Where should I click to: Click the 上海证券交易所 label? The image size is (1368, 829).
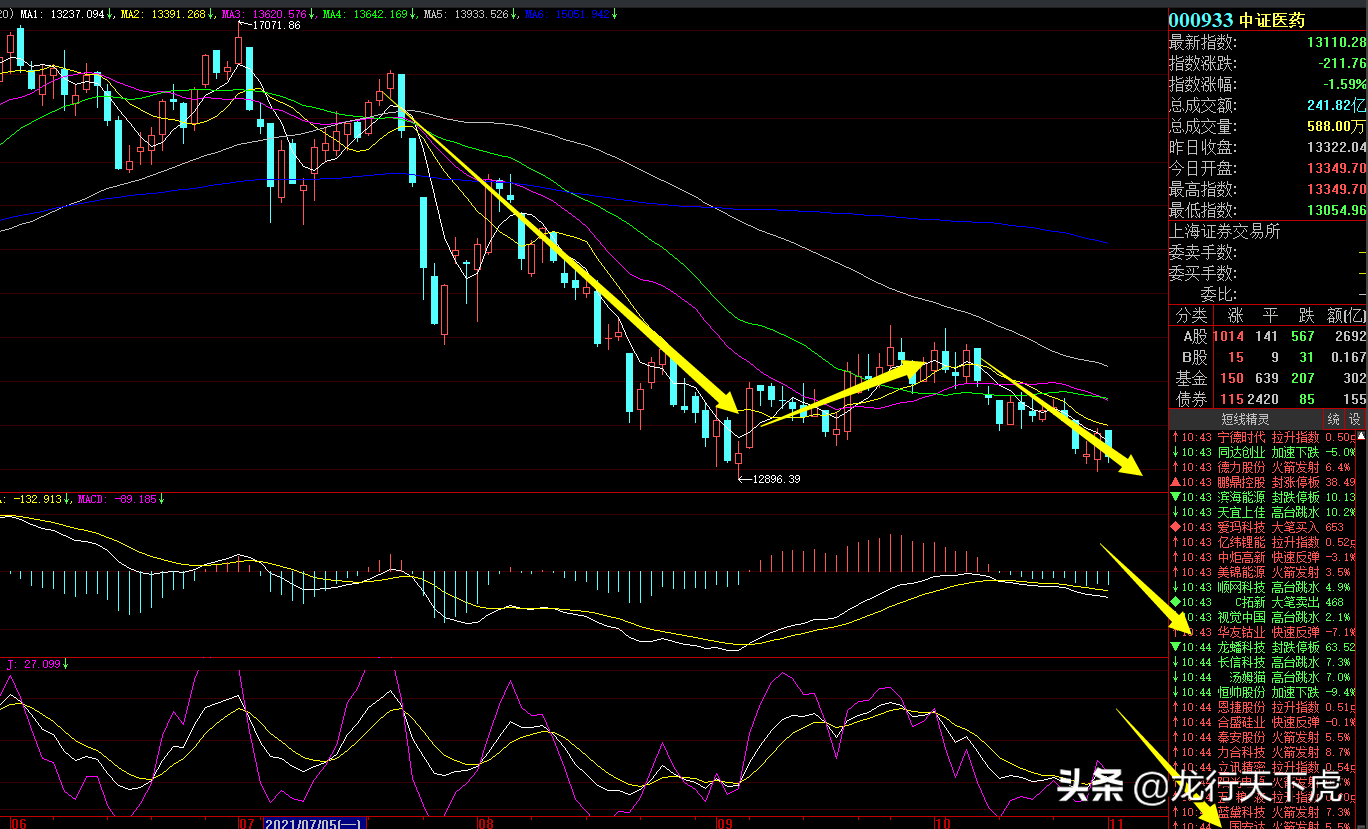[x=1224, y=231]
